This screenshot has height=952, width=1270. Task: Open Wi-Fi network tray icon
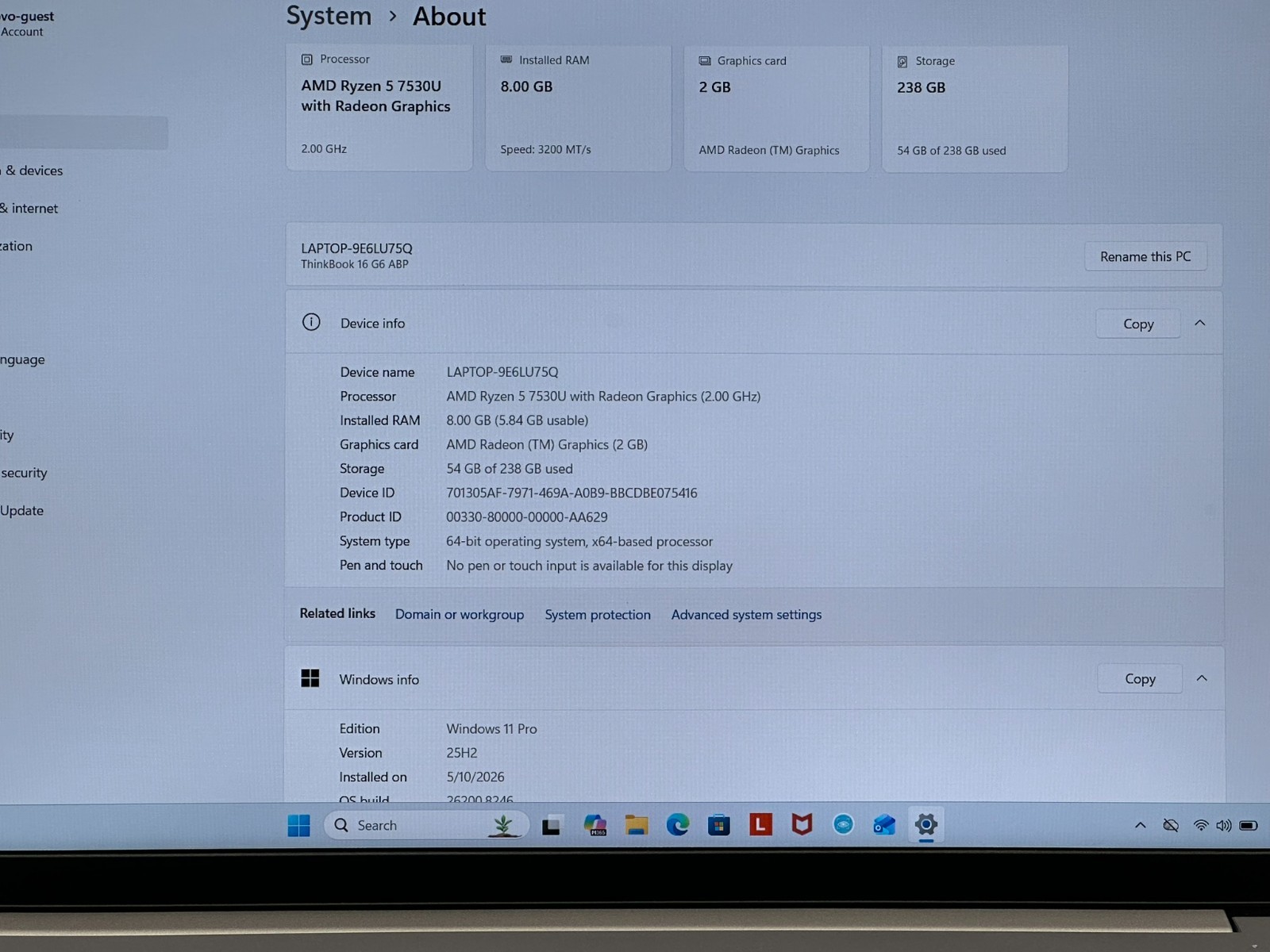[x=1201, y=826]
